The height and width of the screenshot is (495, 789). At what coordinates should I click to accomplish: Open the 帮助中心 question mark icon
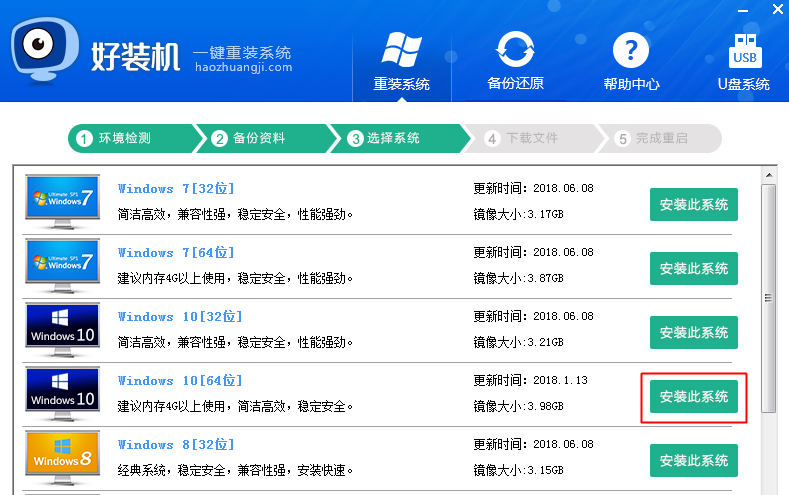point(630,50)
